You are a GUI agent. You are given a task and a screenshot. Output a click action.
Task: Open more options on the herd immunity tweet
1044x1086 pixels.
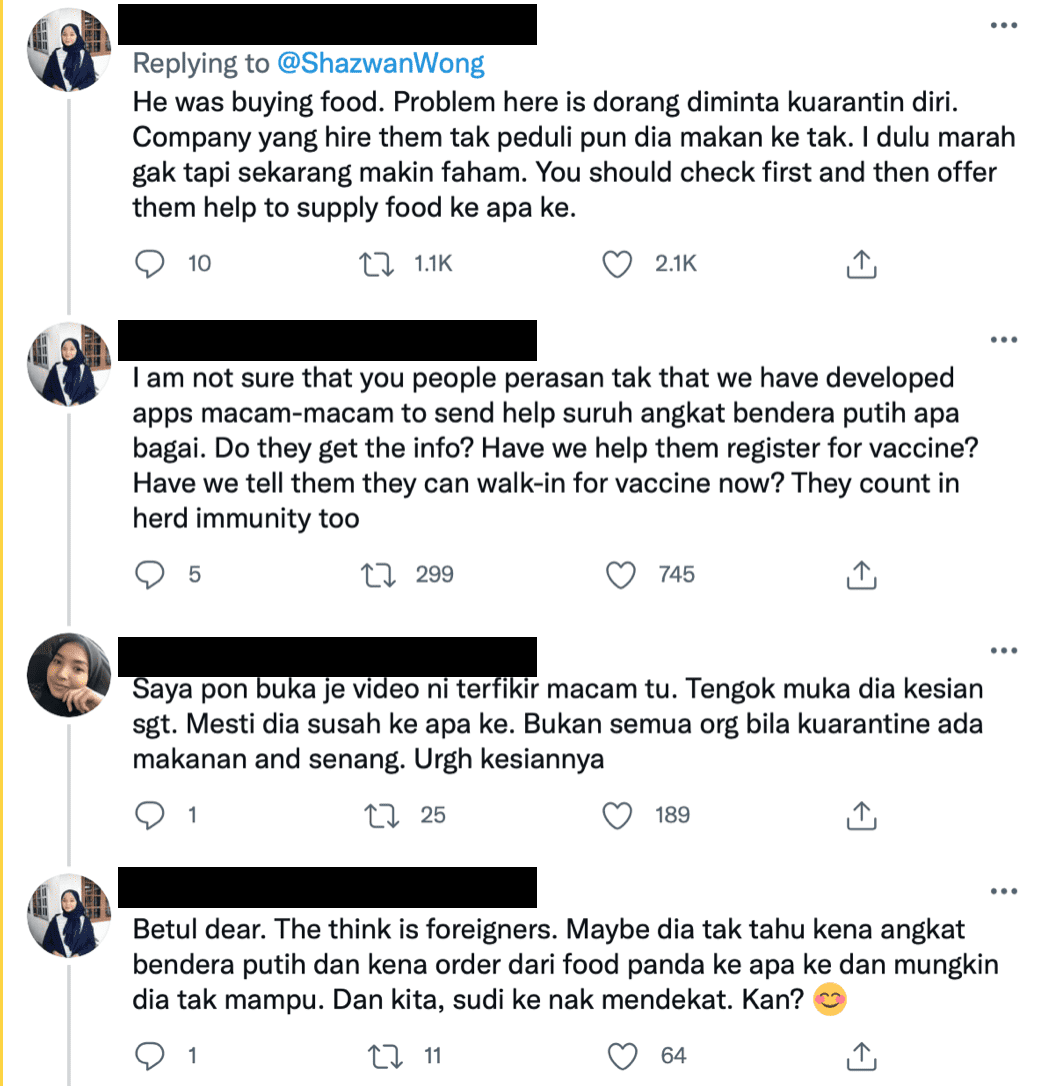[x=1003, y=341]
